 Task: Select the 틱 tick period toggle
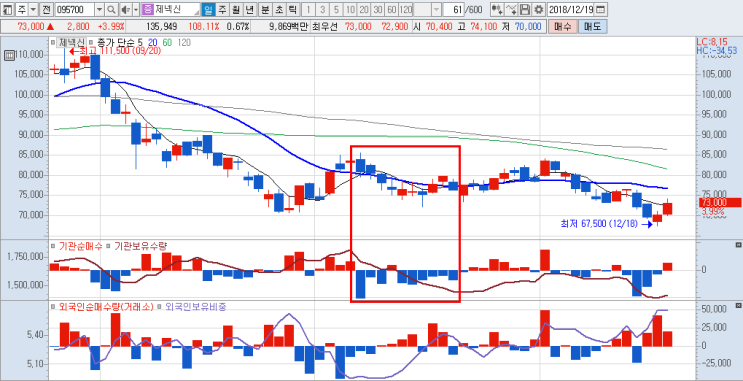point(293,9)
